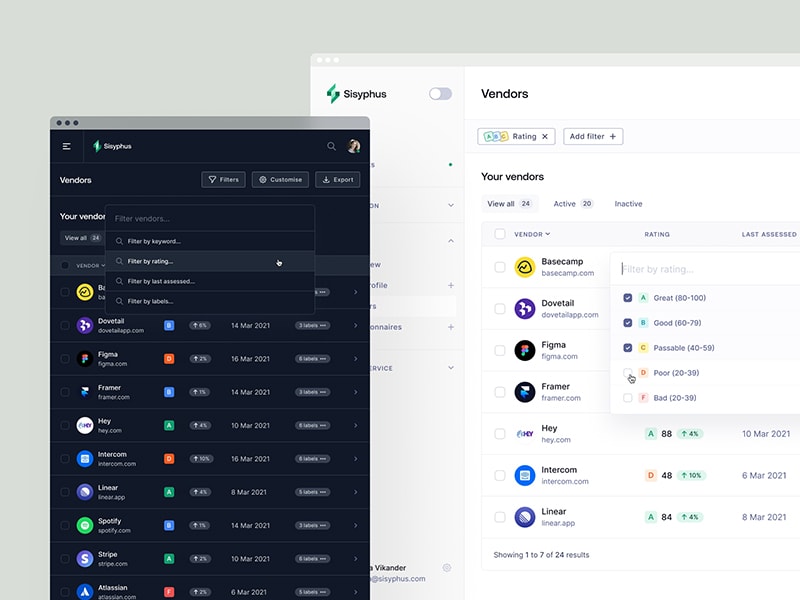The width and height of the screenshot is (800, 600).
Task: Open the hamburger menu in dark window
Action: pos(66,146)
